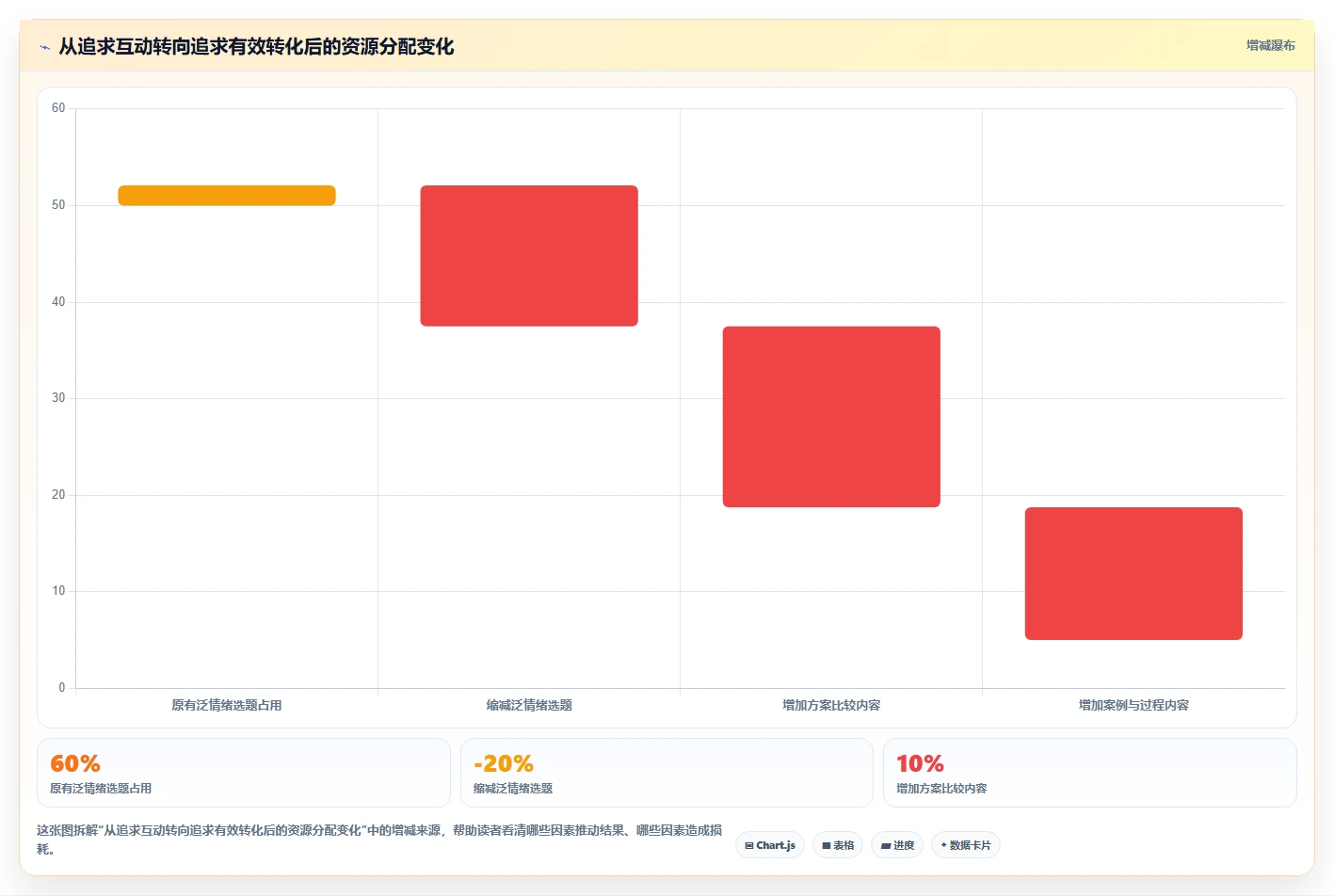Click the red bar for 增加案例与过程内容

[x=1133, y=573]
